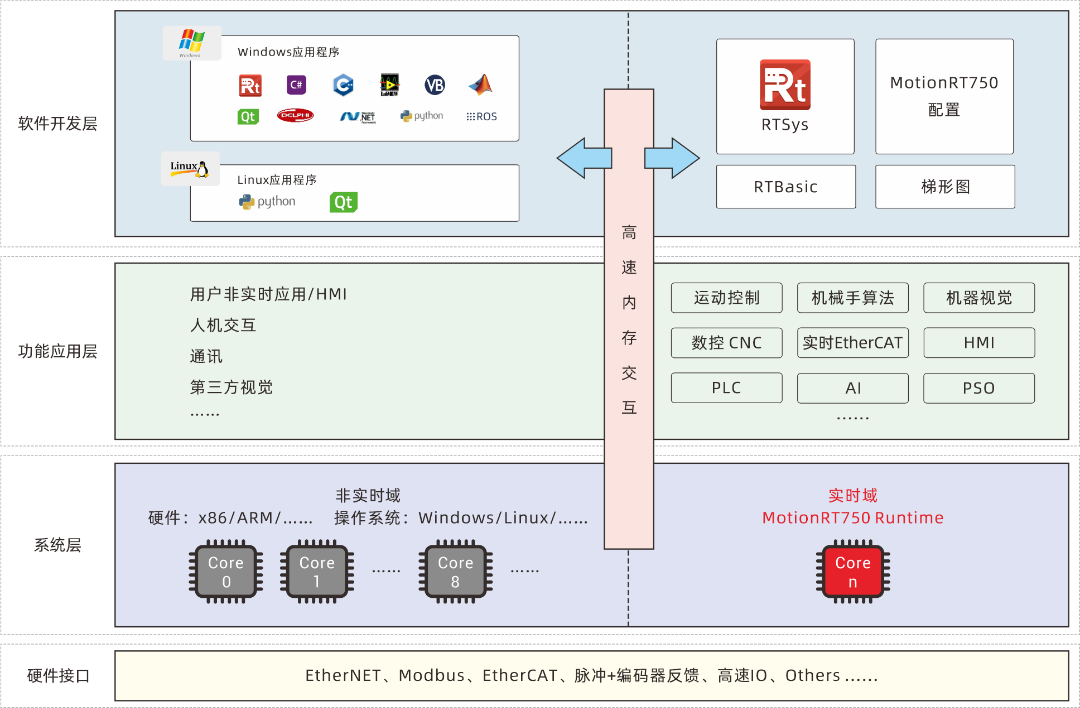Screen dimensions: 1080x708
Task: Open the C# development icon
Action: point(295,85)
